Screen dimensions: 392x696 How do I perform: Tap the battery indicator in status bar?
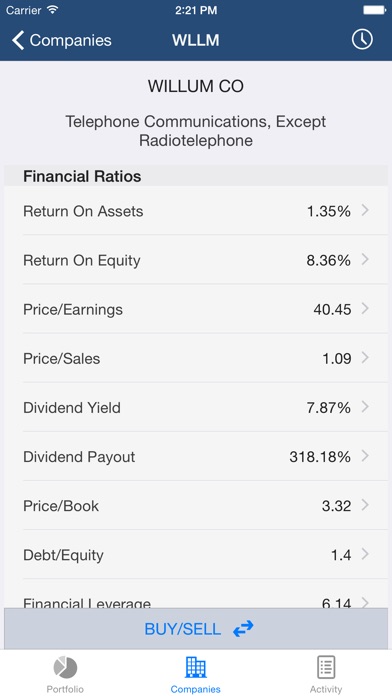click(374, 10)
